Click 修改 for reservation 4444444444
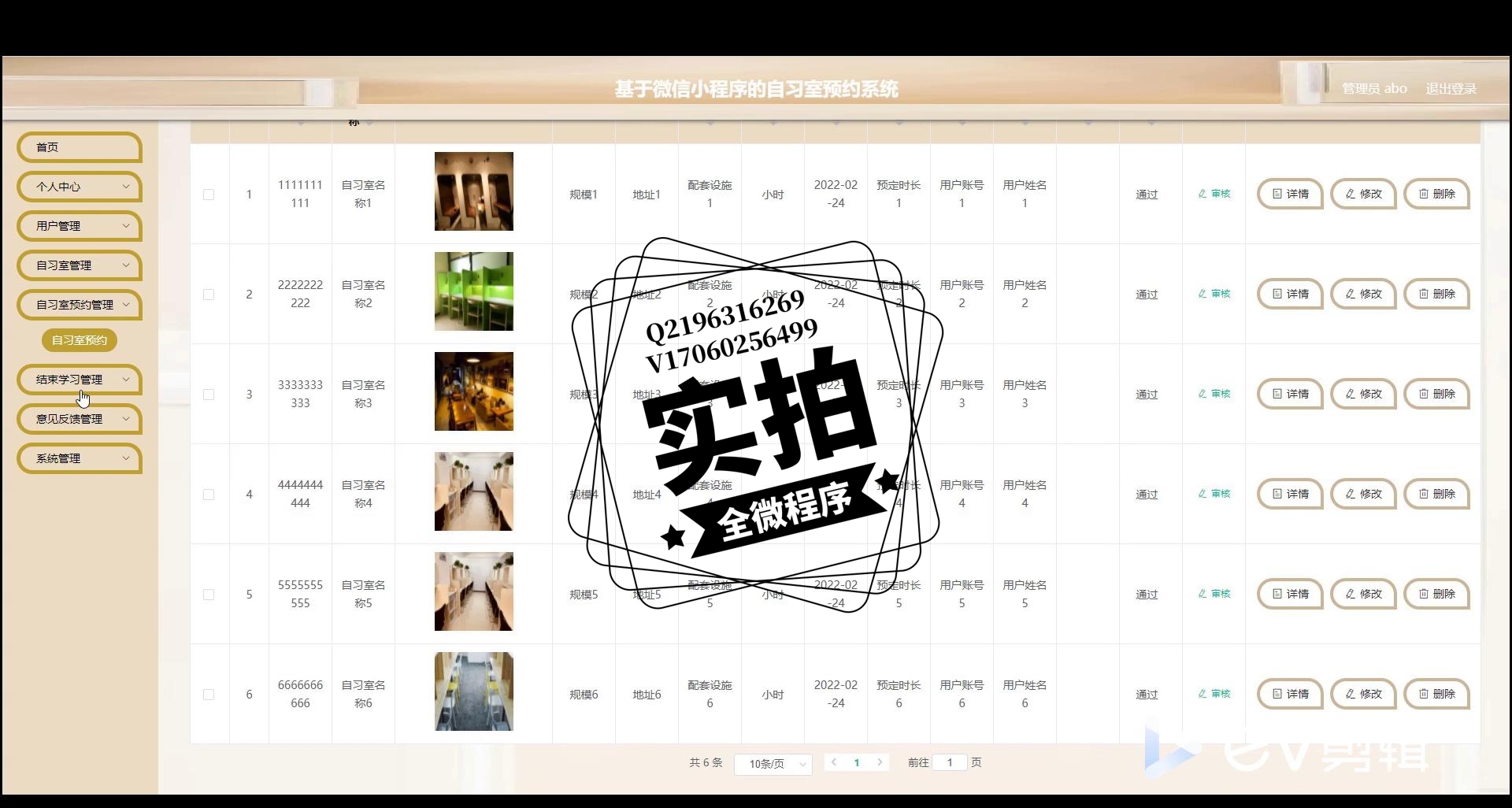The height and width of the screenshot is (808, 1512). pyautogui.click(x=1363, y=494)
